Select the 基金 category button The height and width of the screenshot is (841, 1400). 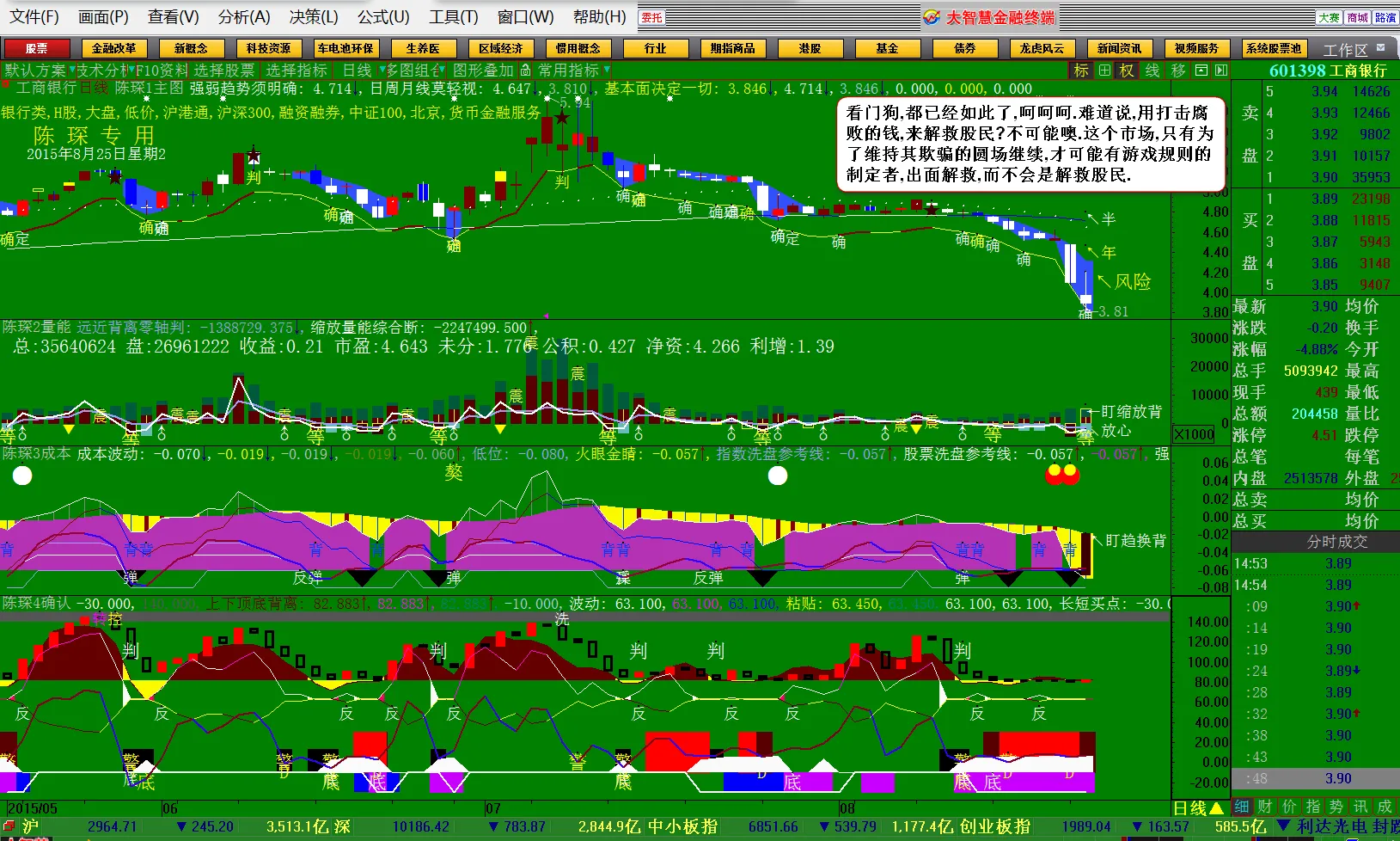pos(887,48)
